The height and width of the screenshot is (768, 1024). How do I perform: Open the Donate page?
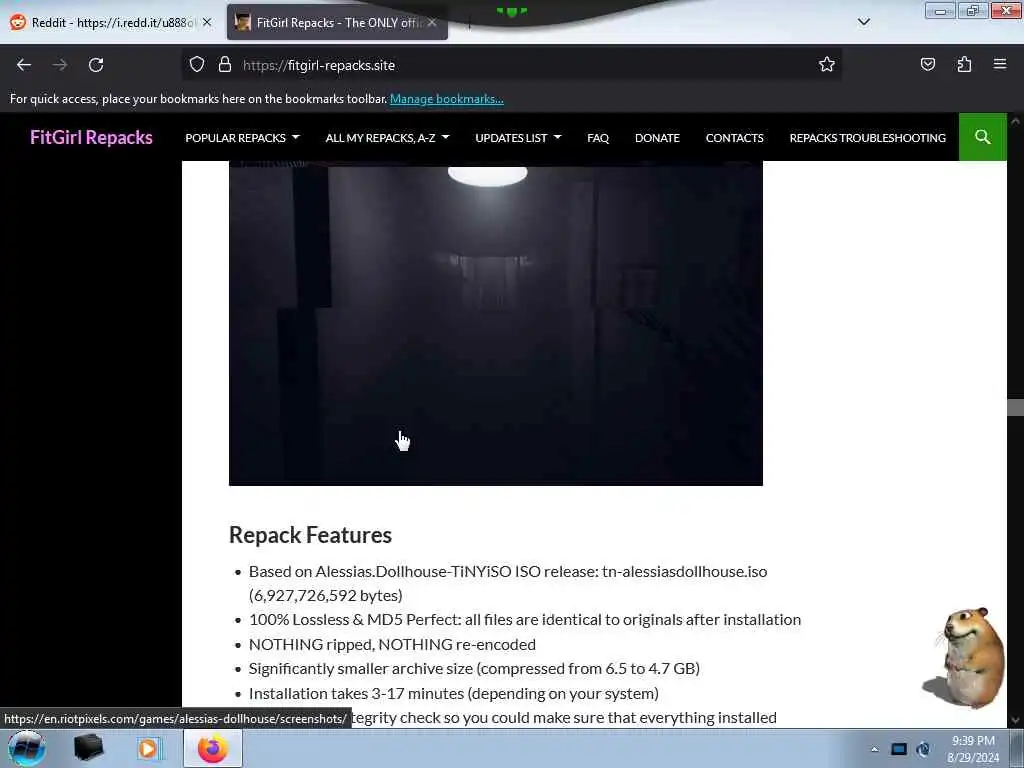657,138
